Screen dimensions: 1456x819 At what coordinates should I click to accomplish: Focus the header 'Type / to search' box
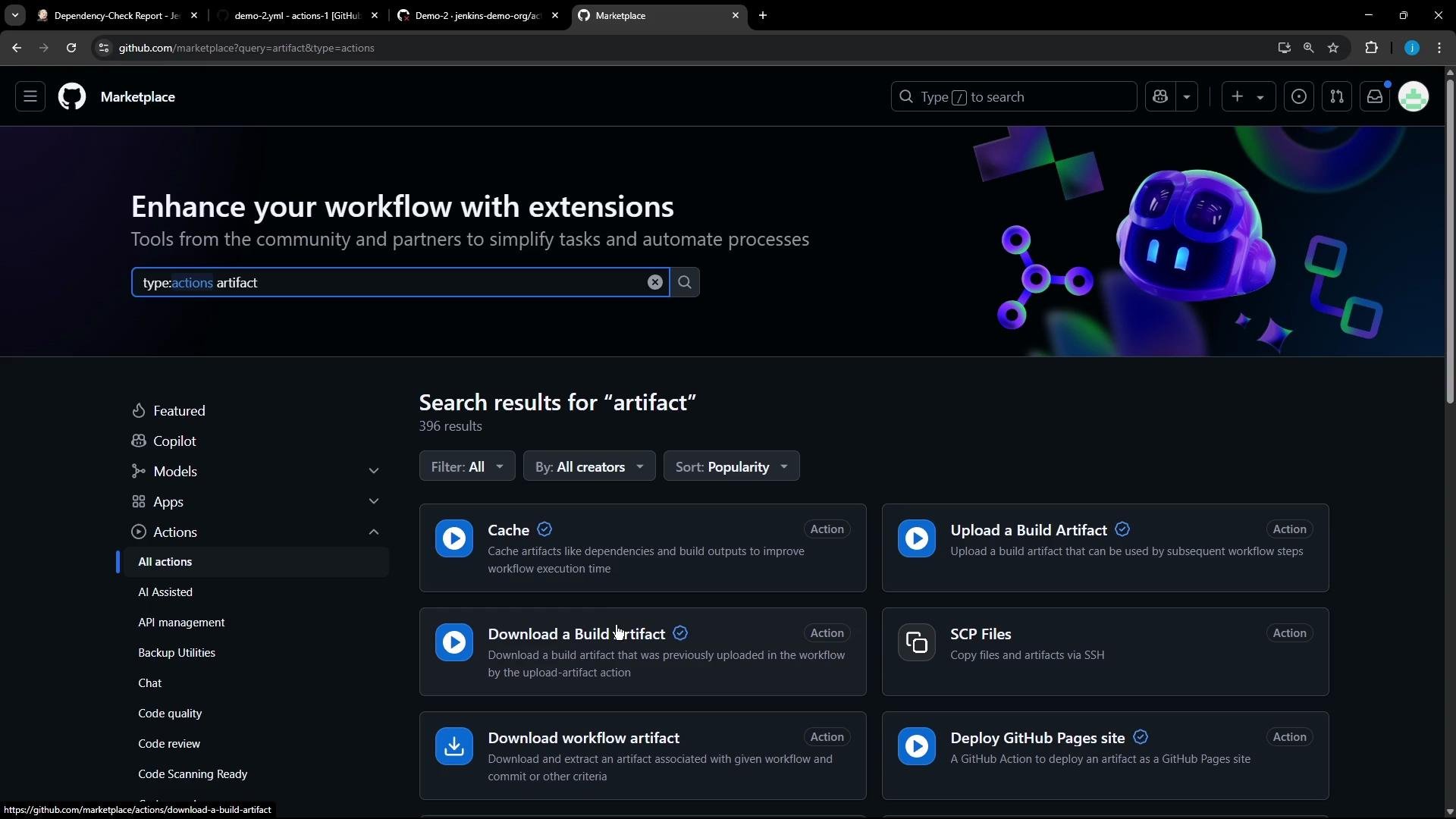point(1014,97)
